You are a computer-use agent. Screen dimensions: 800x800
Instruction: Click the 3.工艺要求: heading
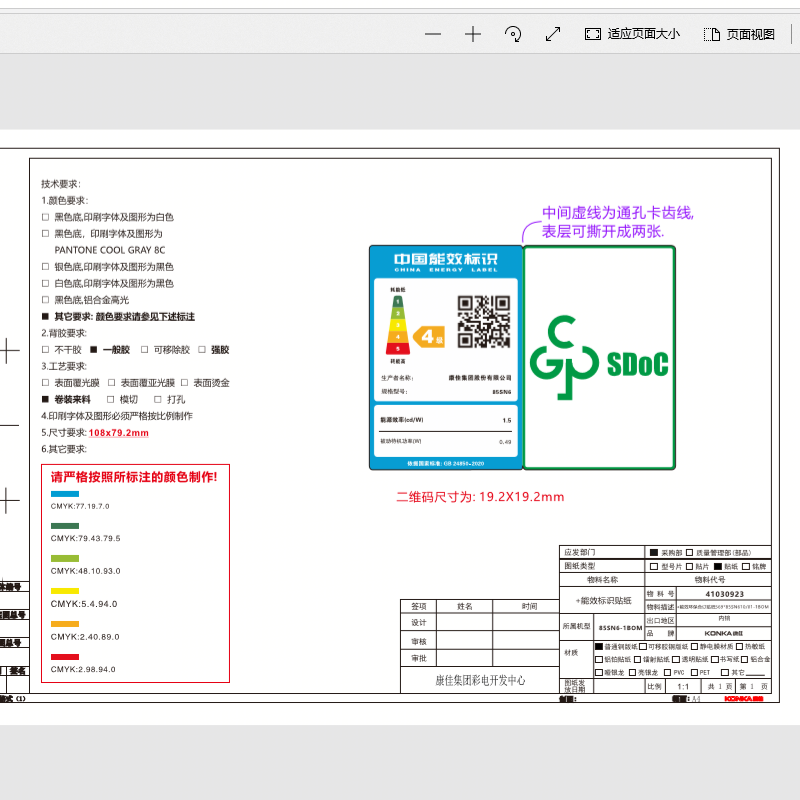coord(64,366)
